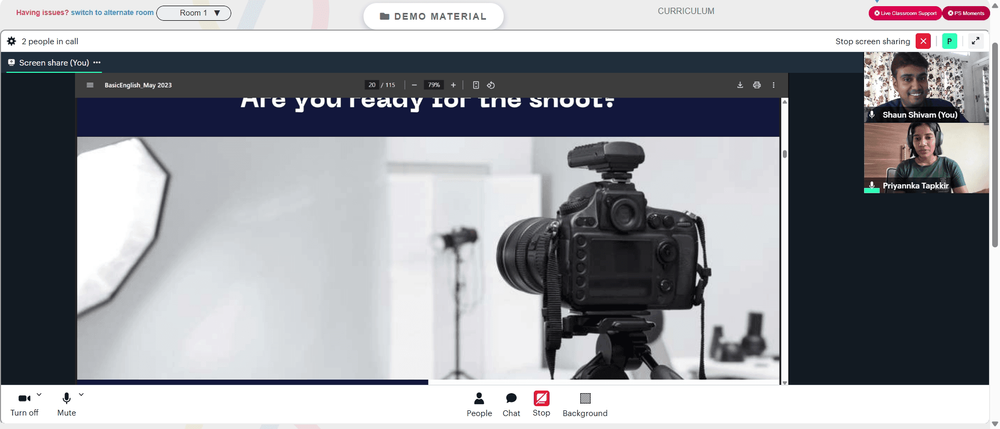Click the 2 people in call label
1000x429 pixels.
pyautogui.click(x=50, y=41)
